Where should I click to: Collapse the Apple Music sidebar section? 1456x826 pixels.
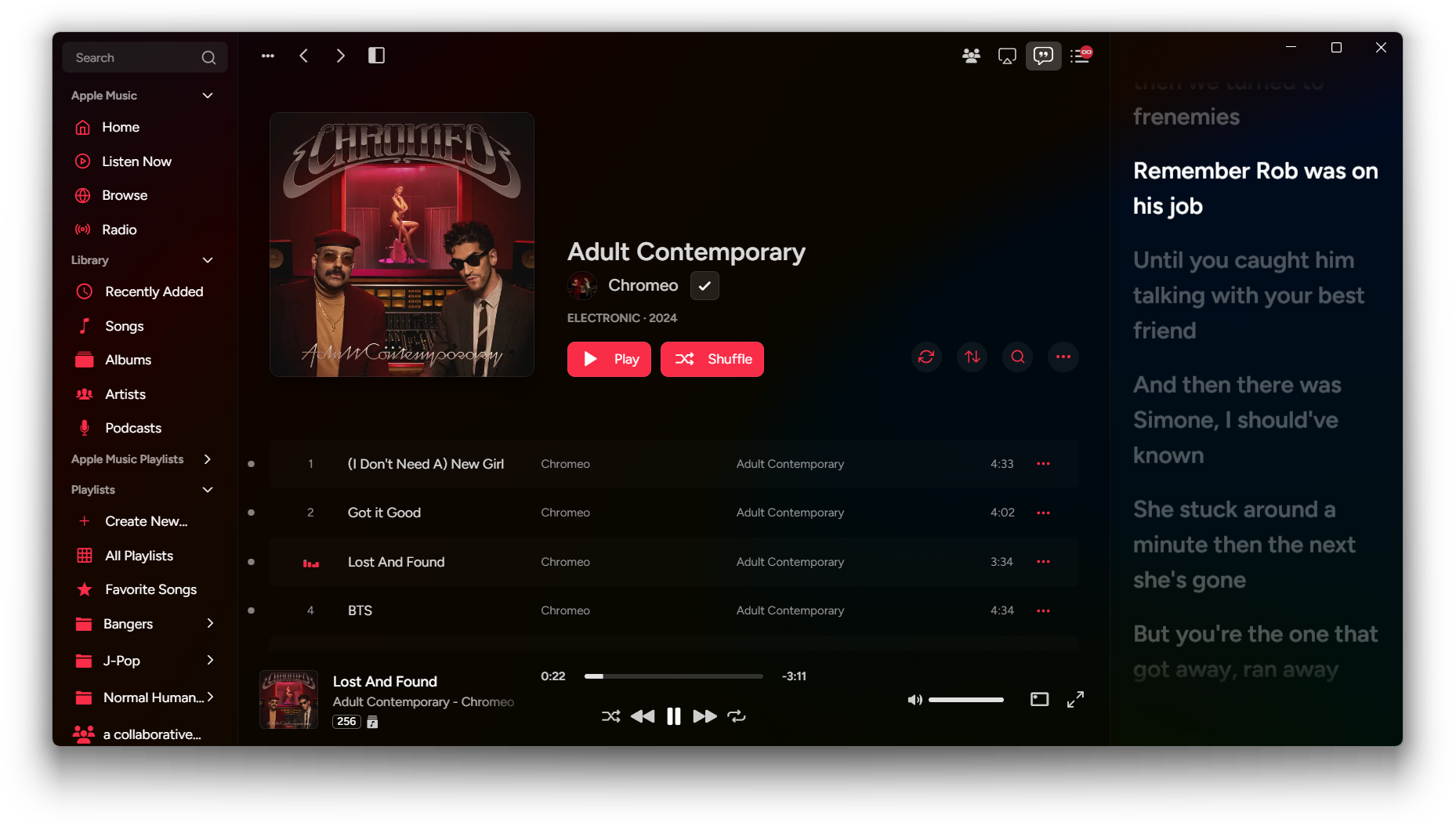208,96
